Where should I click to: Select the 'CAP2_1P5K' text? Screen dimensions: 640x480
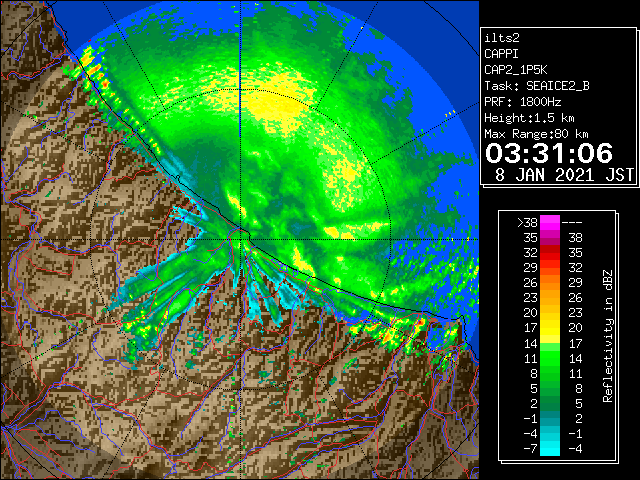coord(516,70)
